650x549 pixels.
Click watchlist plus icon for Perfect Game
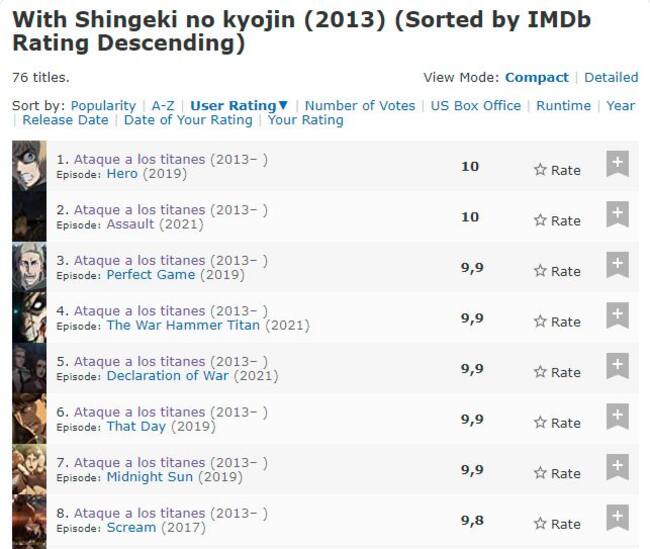pos(617,265)
